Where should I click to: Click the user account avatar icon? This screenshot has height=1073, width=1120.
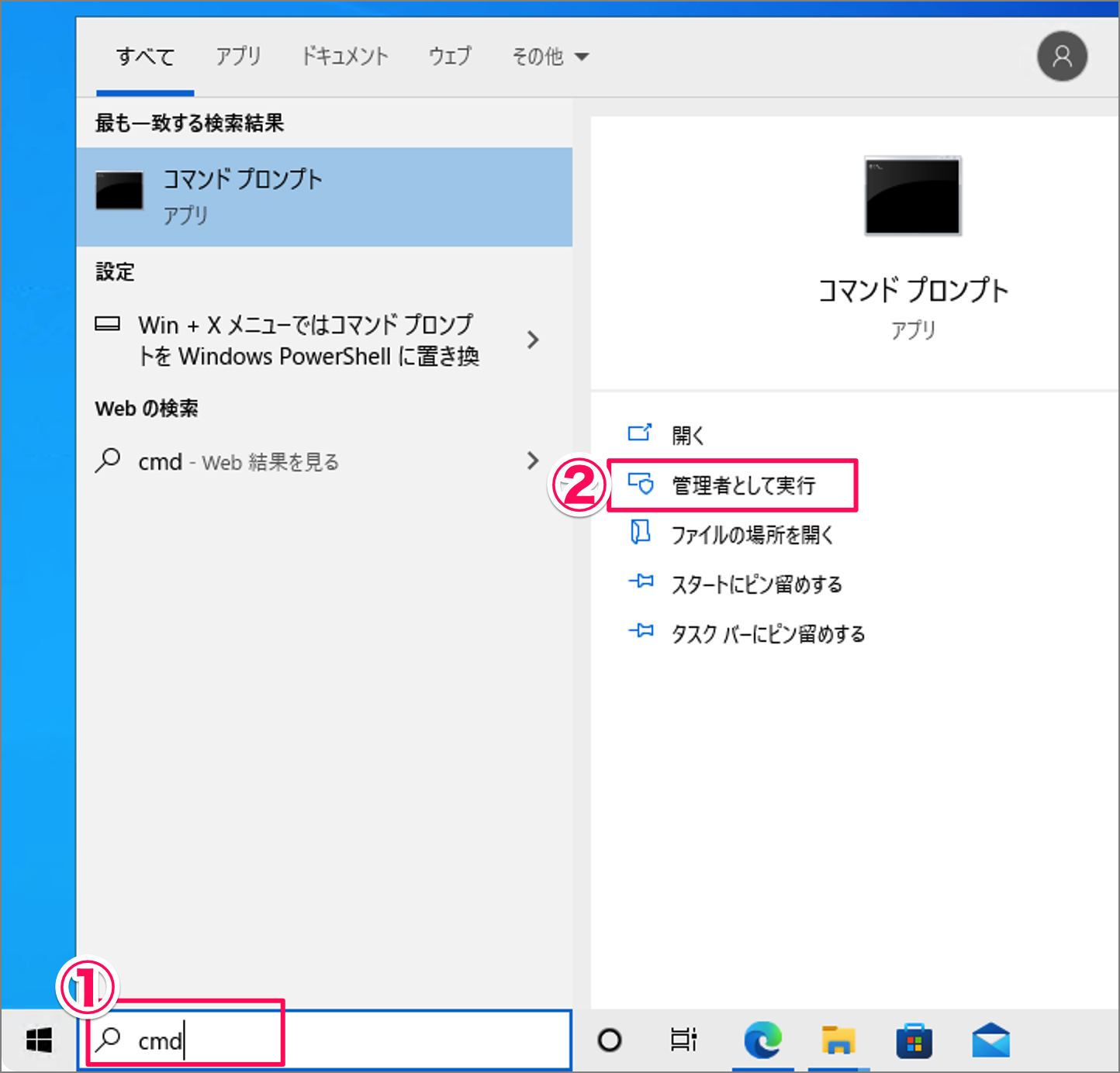pos(1062,56)
